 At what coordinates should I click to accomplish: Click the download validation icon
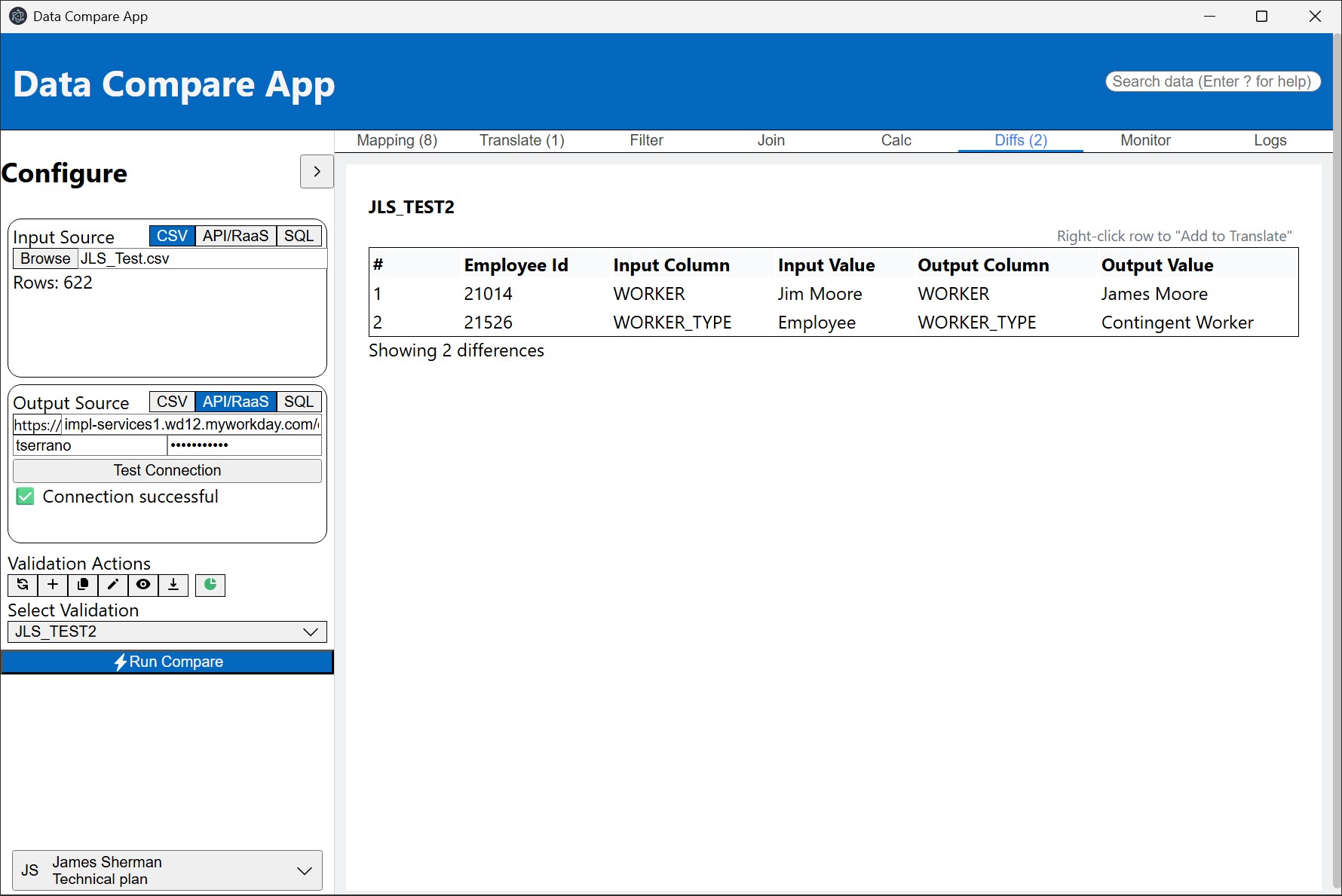[173, 585]
